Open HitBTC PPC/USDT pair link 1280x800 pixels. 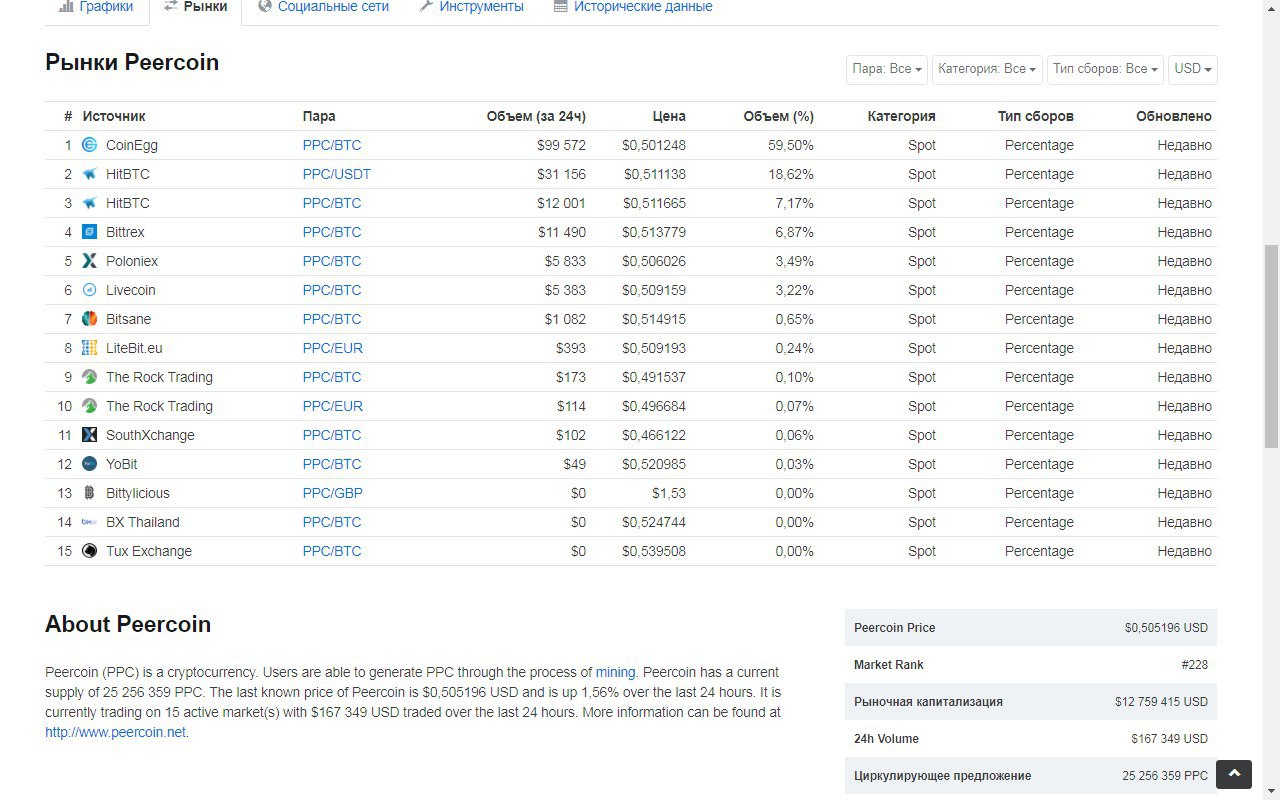337,174
